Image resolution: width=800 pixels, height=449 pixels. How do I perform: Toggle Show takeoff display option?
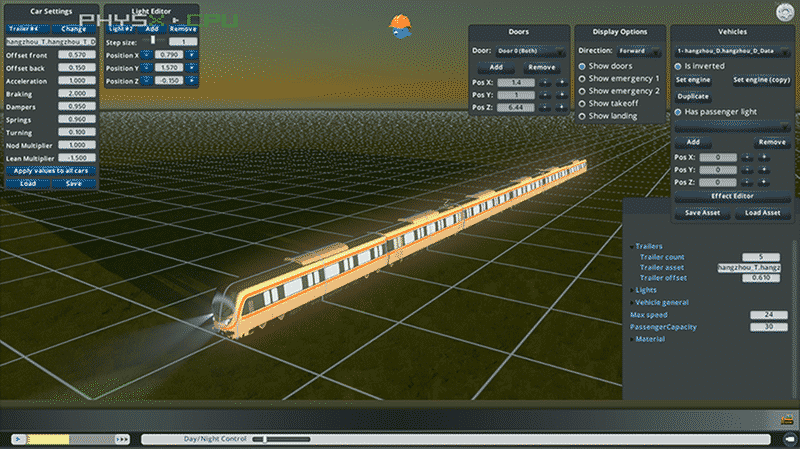(x=582, y=103)
